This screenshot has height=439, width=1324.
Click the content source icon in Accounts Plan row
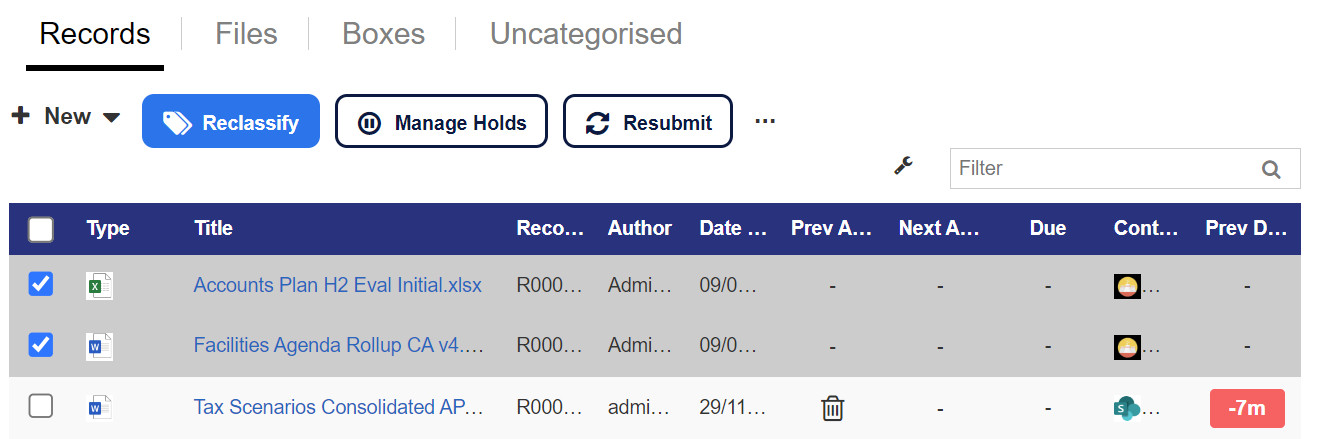(1127, 286)
